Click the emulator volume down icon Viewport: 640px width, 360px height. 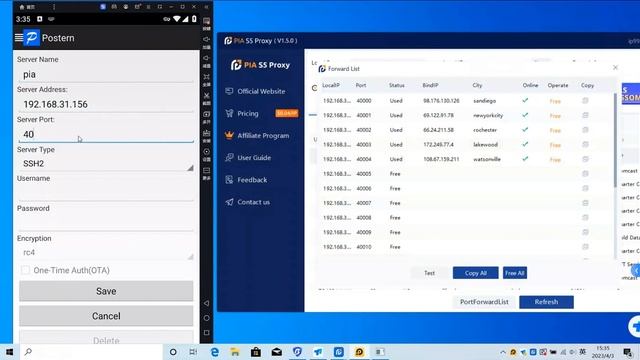tap(207, 58)
